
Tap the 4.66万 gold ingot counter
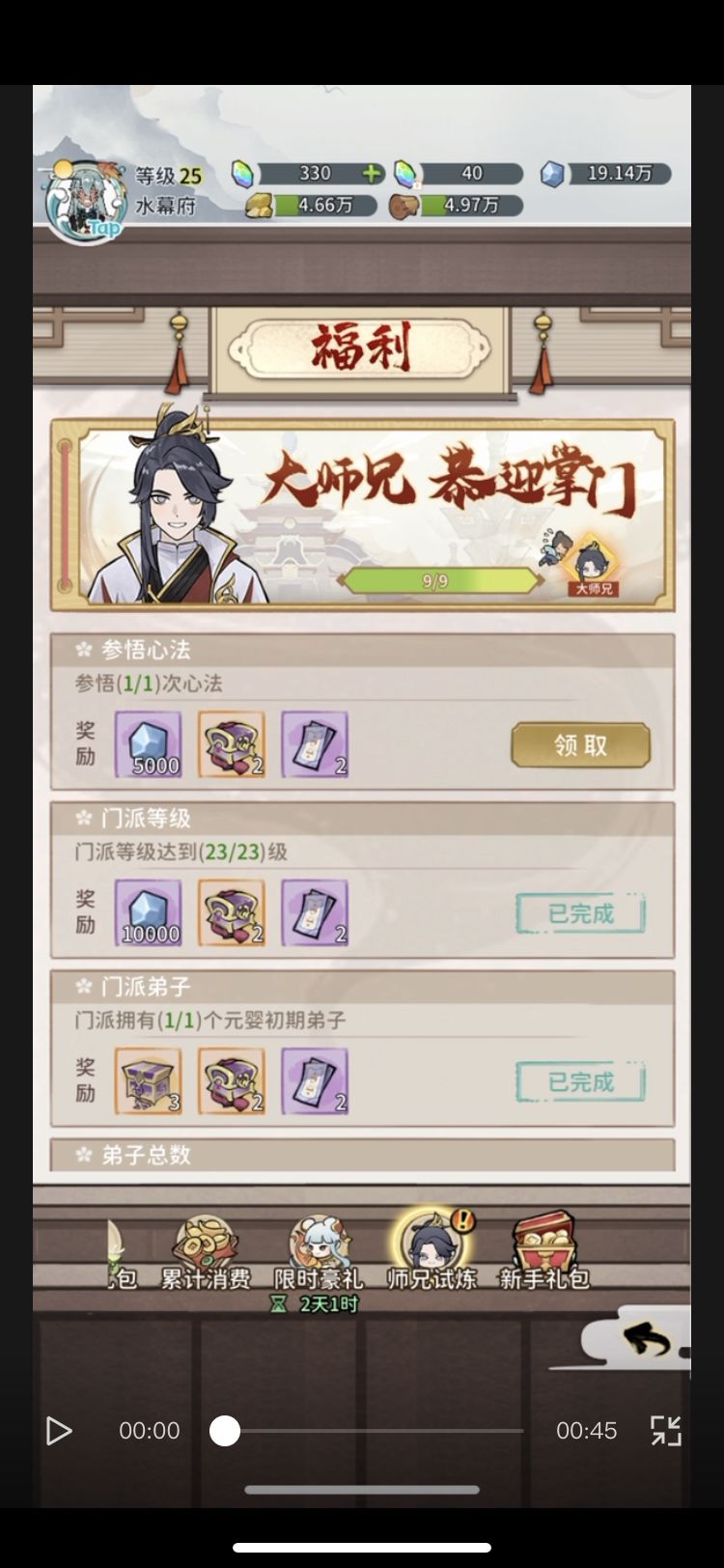coord(311,206)
